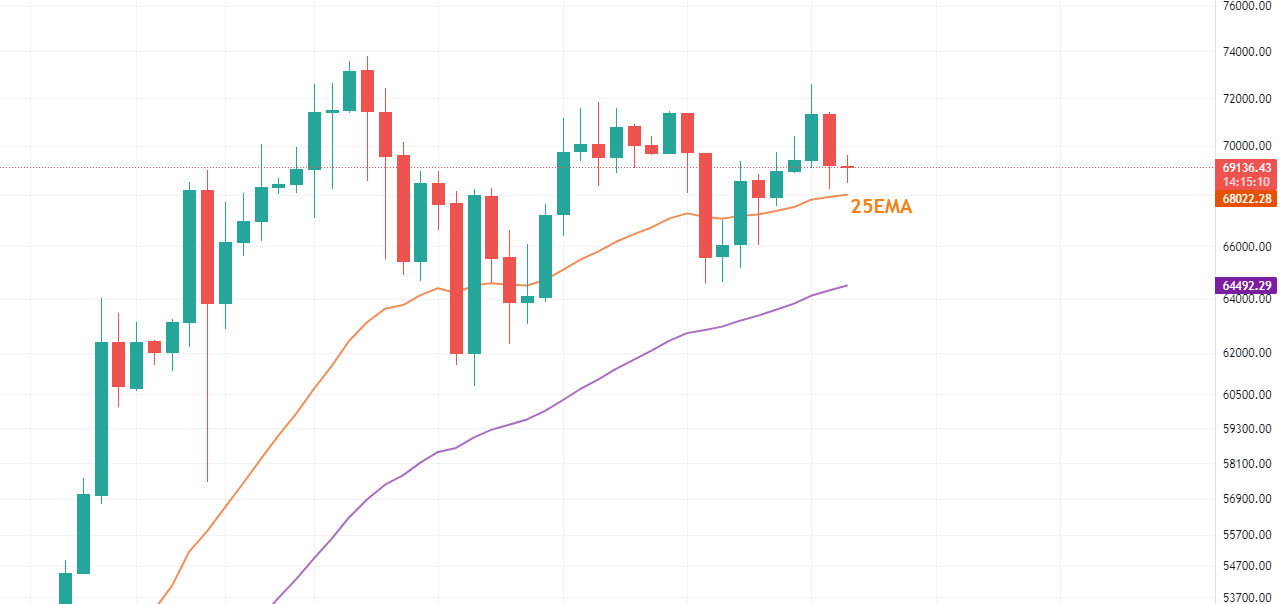Select the current price label 69136.43

pyautogui.click(x=1246, y=167)
